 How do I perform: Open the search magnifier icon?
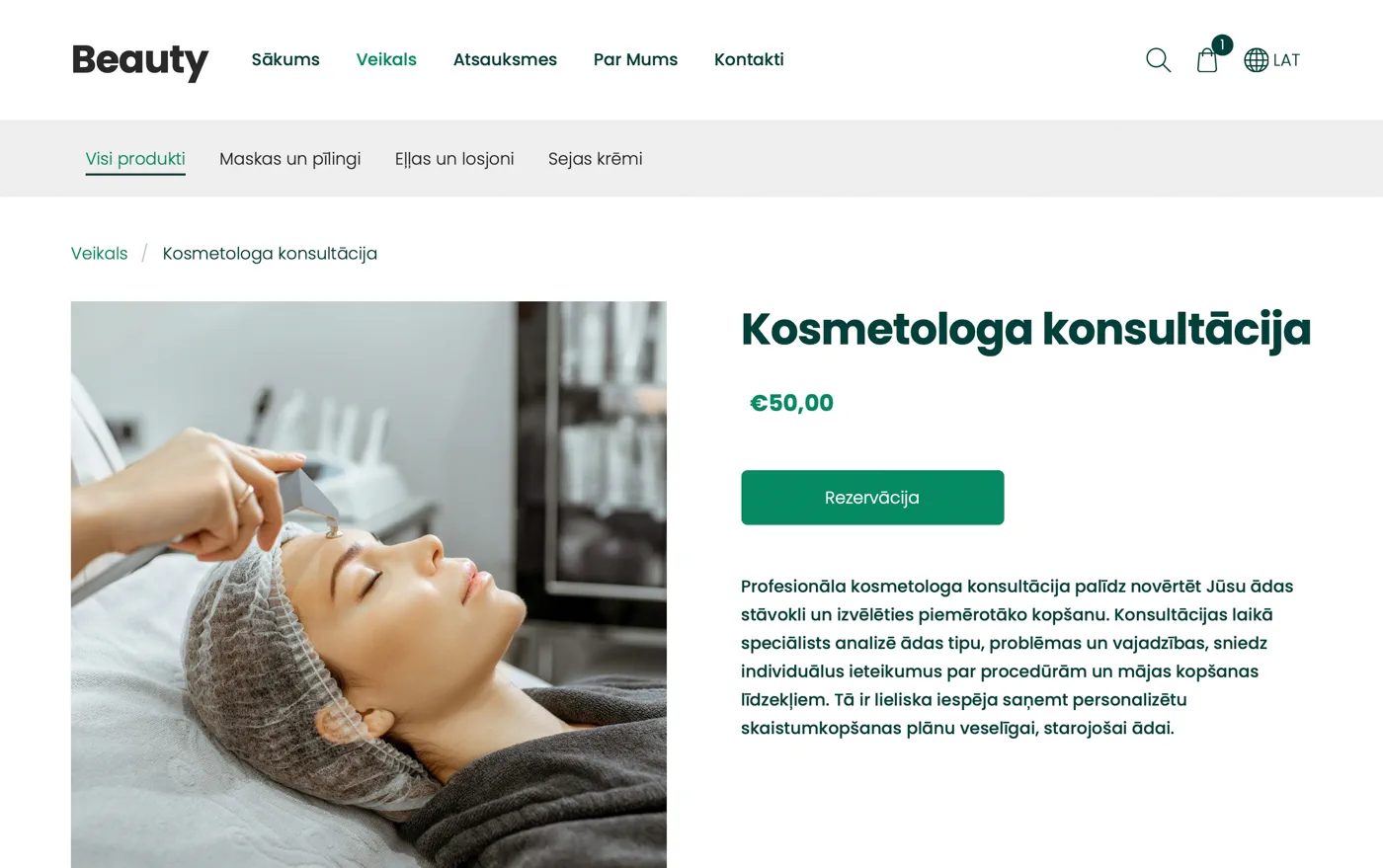pyautogui.click(x=1158, y=60)
